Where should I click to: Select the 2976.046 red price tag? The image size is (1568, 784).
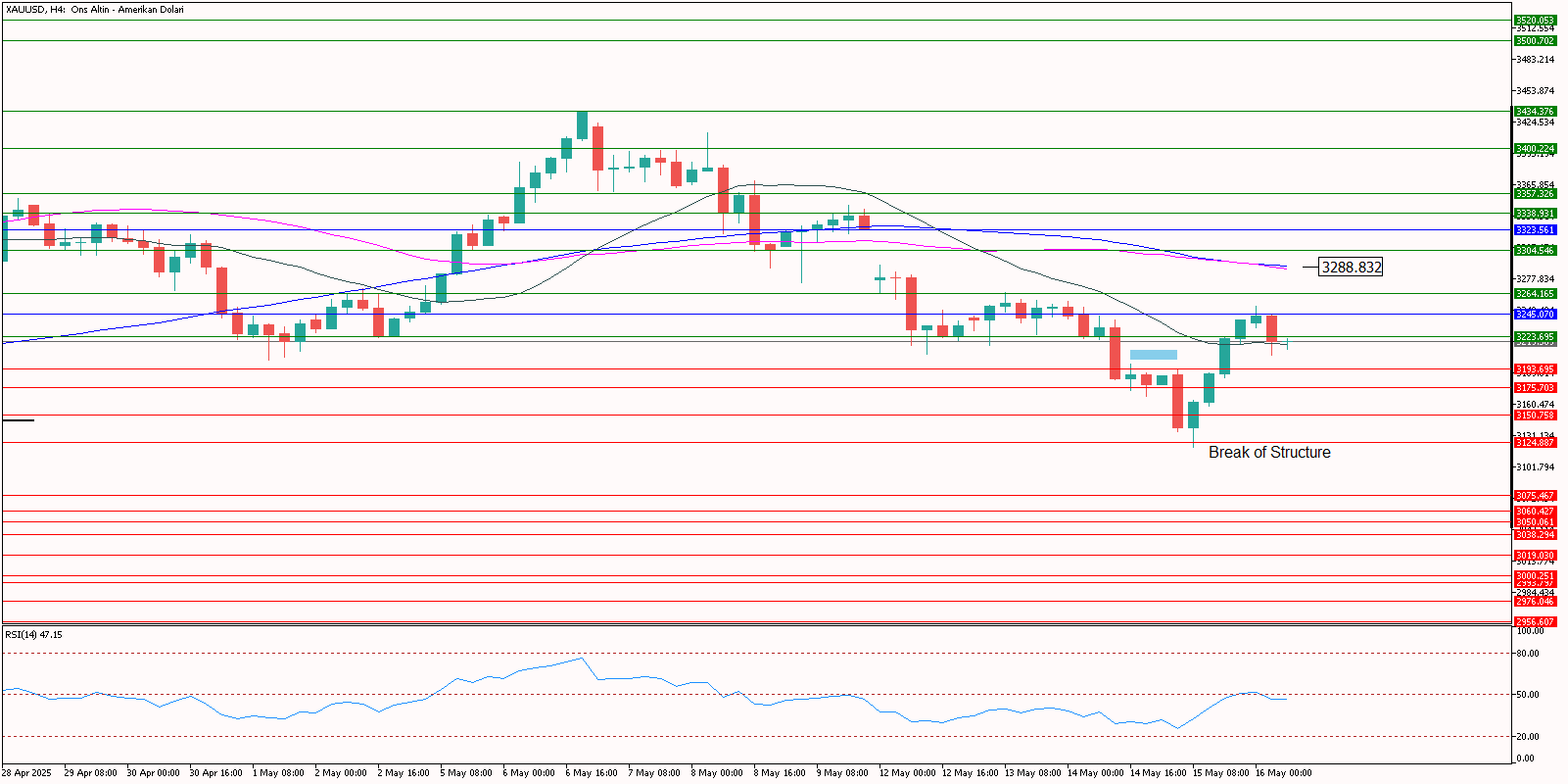(x=1535, y=601)
